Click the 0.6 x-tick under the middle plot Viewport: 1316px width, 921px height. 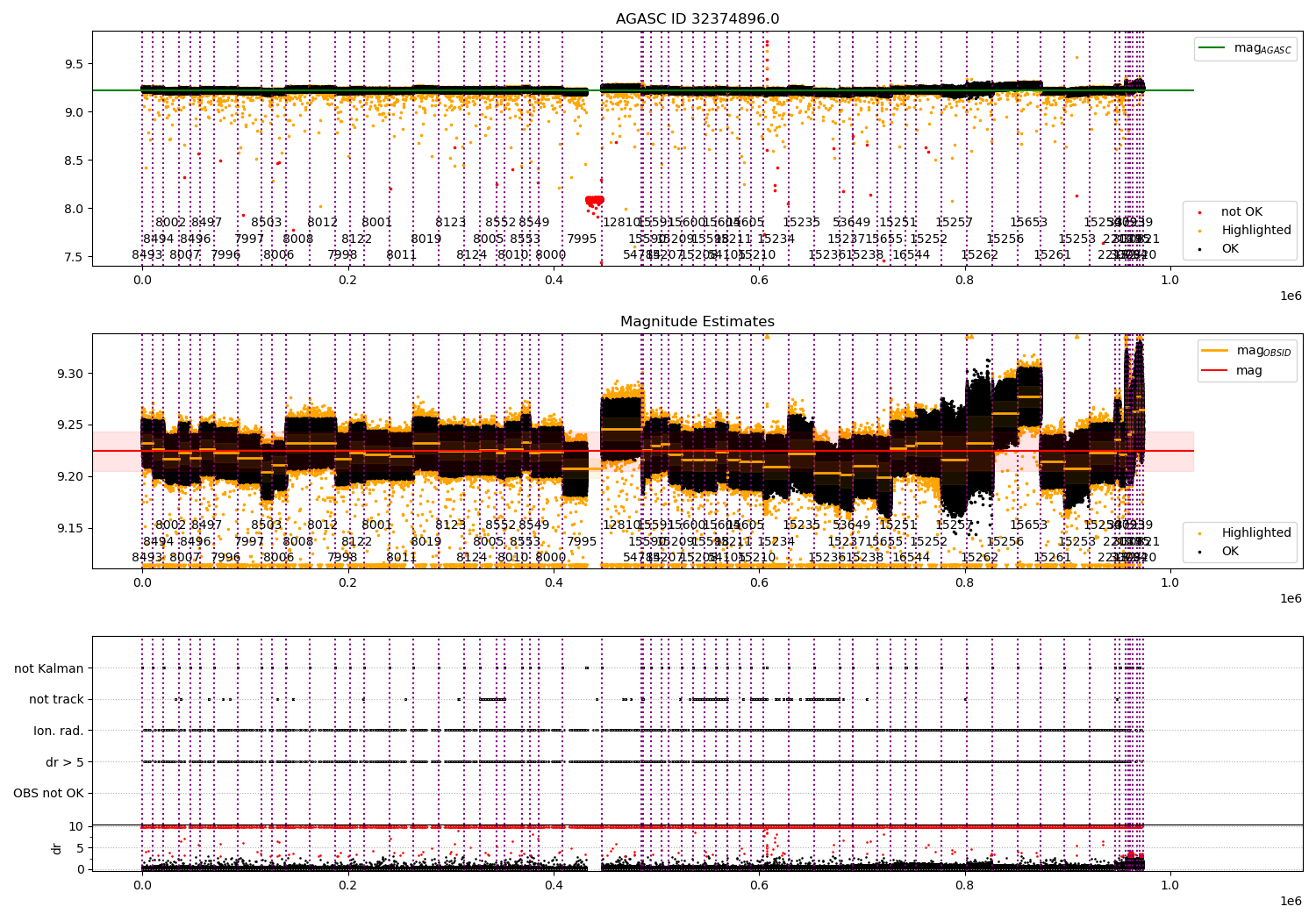pyautogui.click(x=759, y=583)
